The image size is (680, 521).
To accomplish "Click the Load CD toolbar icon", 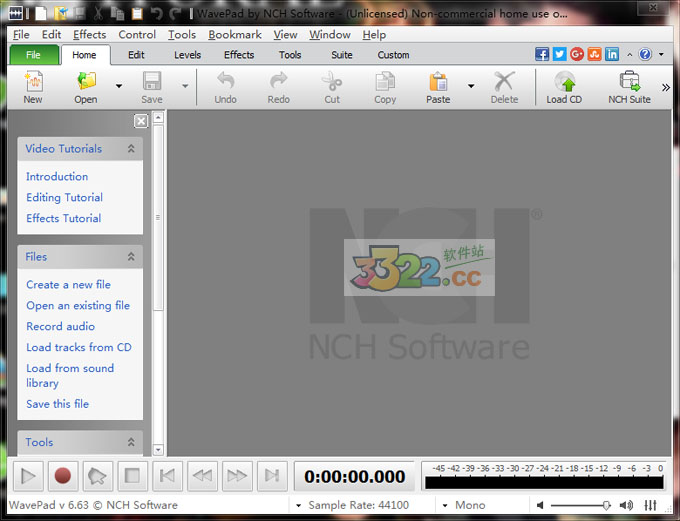I will [564, 86].
